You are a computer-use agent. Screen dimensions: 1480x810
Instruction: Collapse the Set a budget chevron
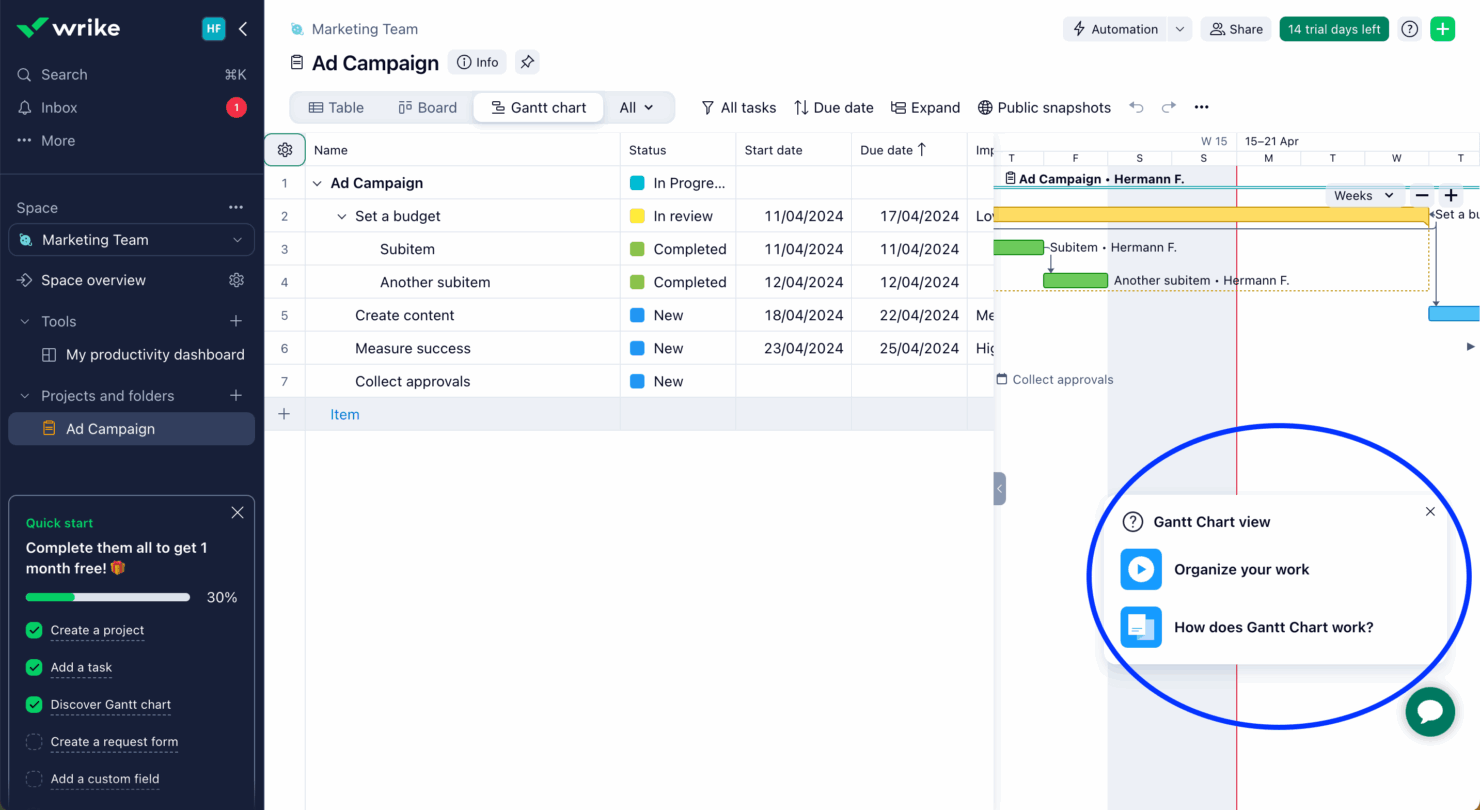[x=342, y=216]
